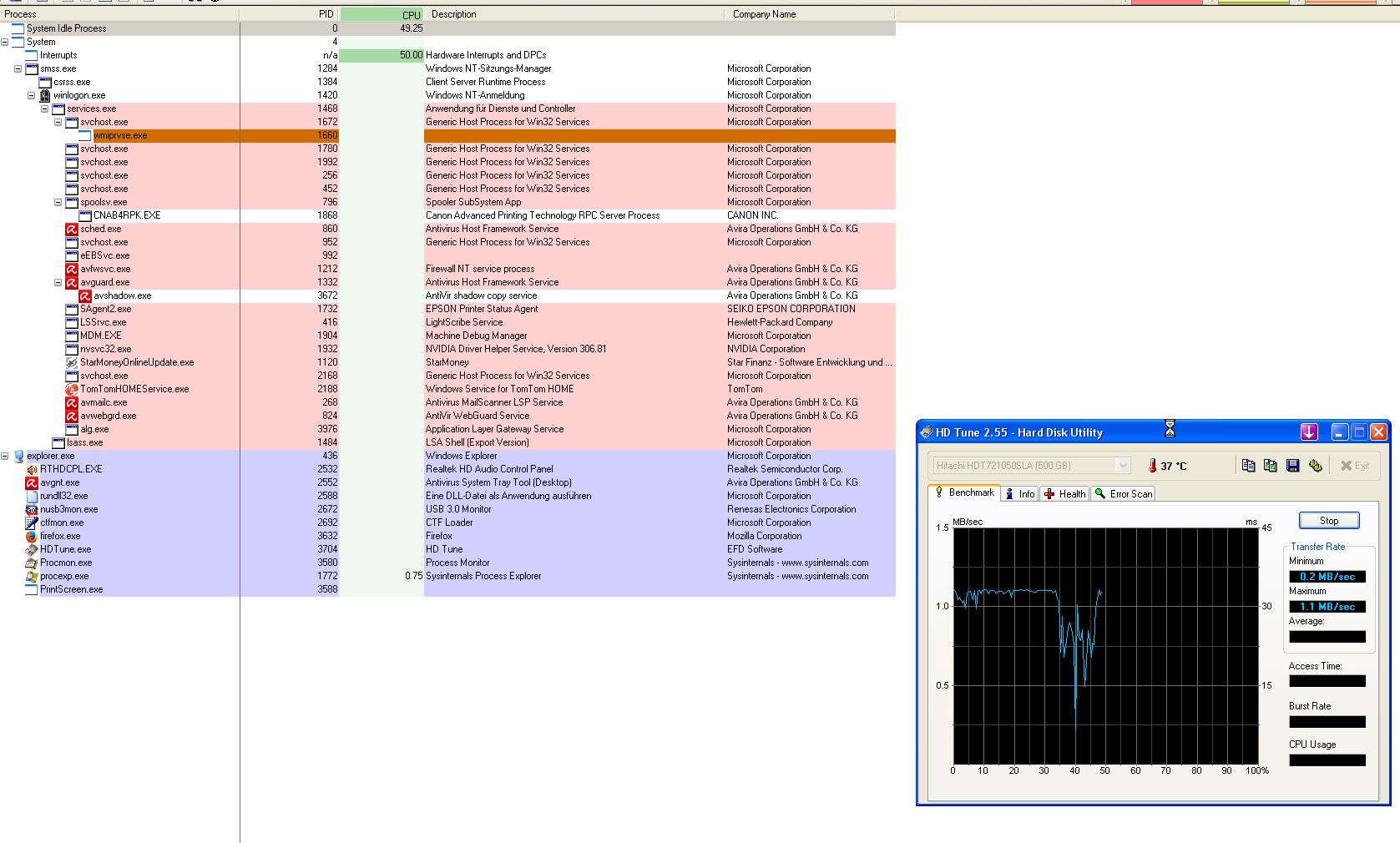Select the PrintScreen.exe process row

[447, 589]
